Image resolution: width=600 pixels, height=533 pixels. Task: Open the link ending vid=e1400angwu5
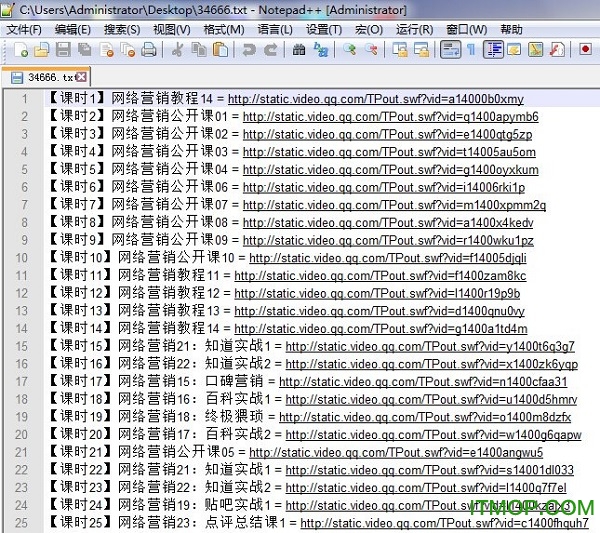396,452
